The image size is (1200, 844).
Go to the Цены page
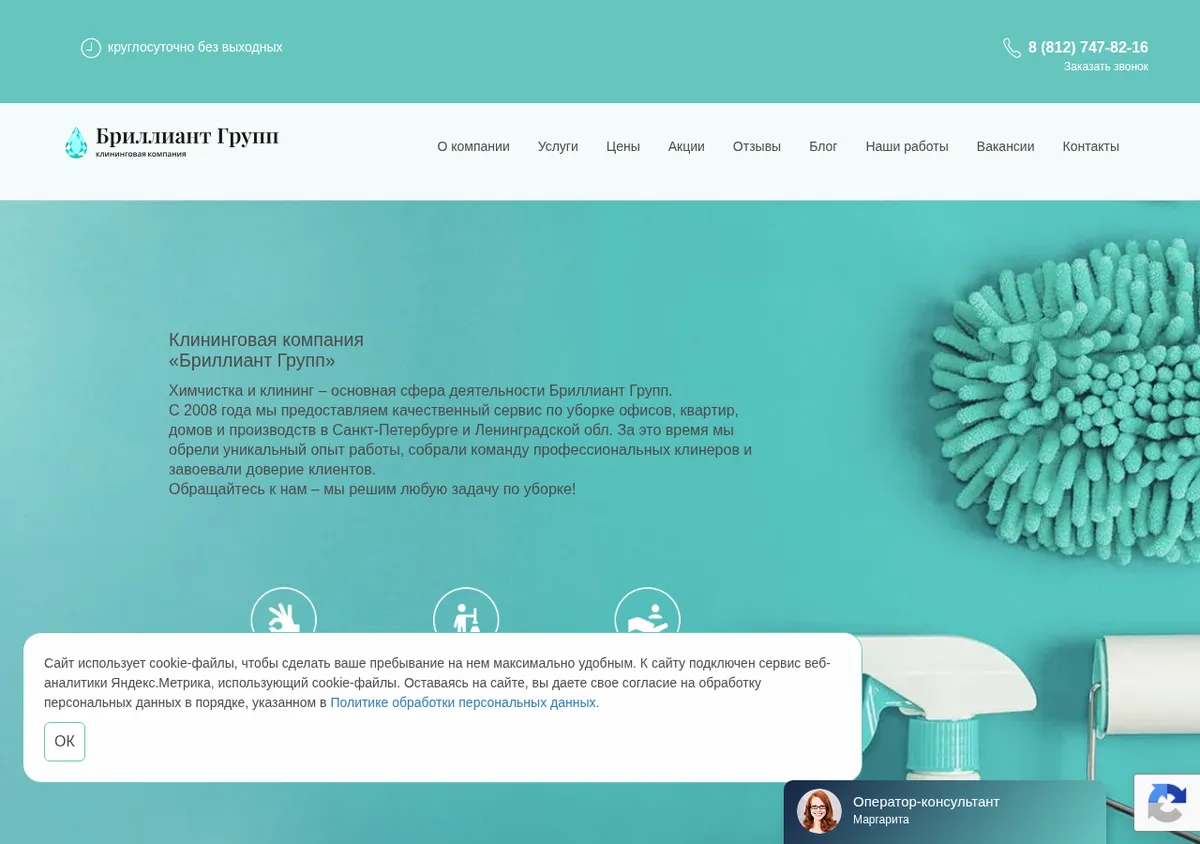click(623, 146)
